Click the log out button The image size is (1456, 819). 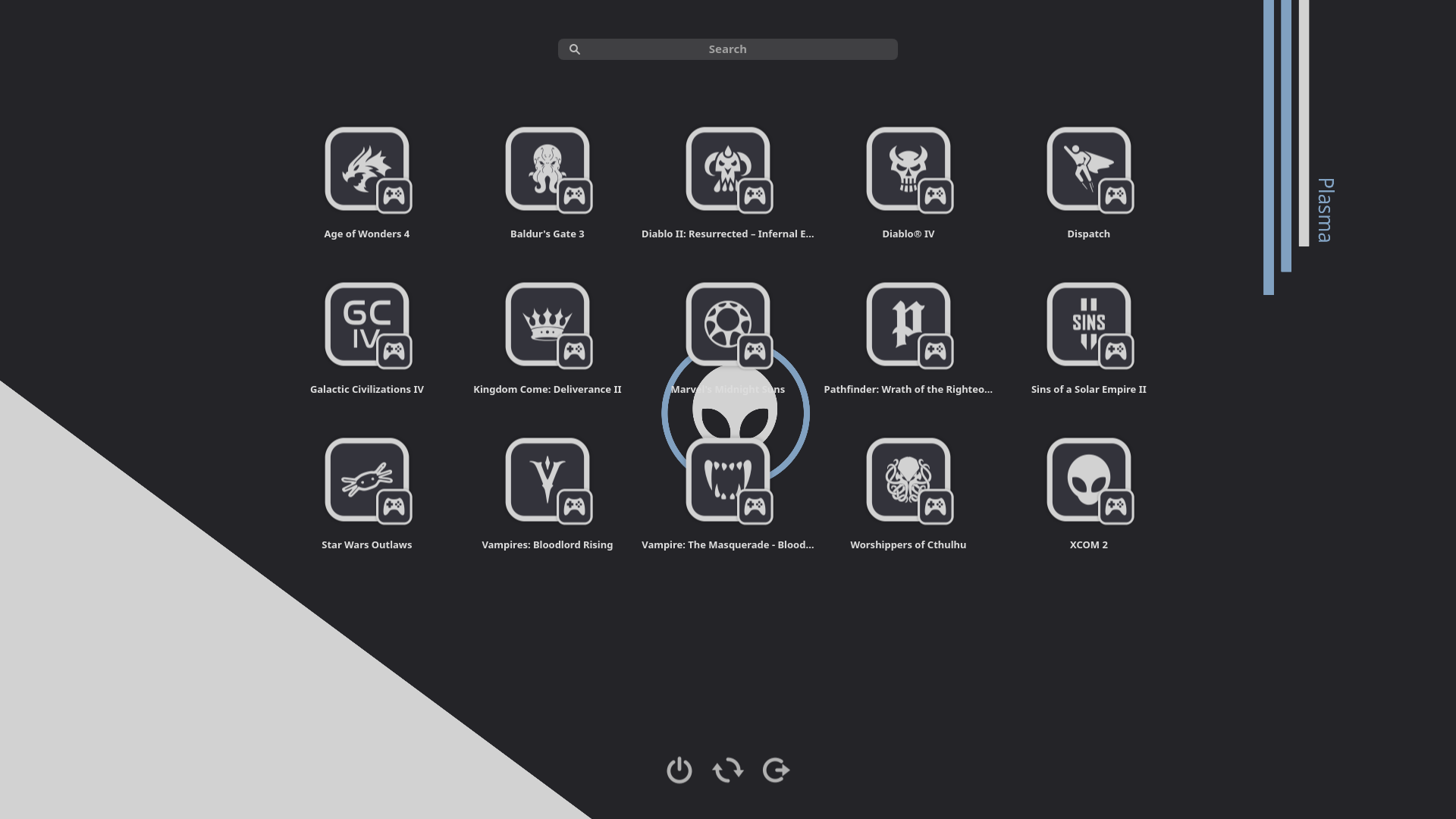coord(776,770)
